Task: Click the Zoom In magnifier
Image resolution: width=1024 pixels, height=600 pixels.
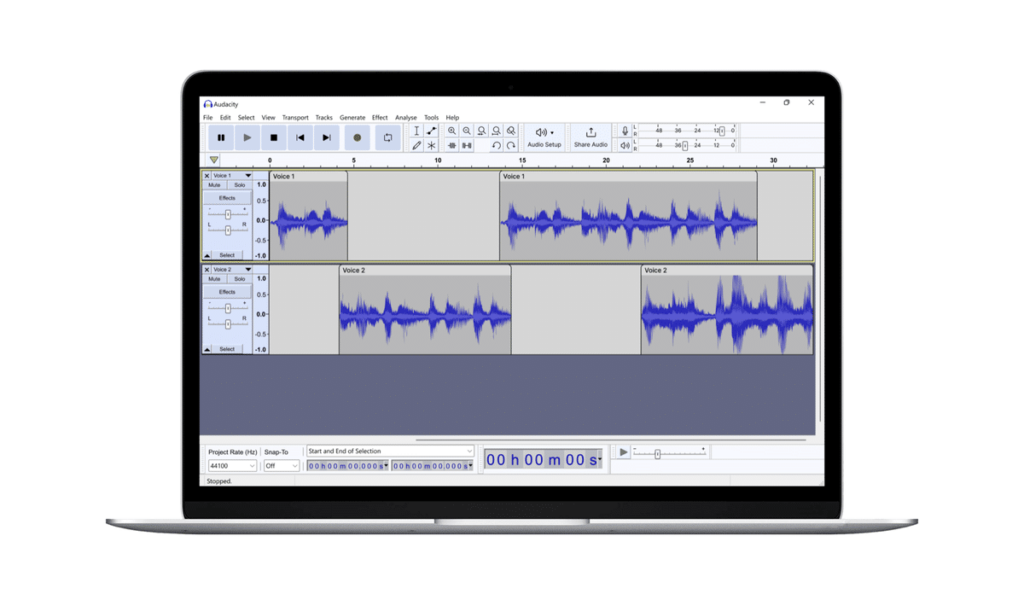Action: (452, 131)
